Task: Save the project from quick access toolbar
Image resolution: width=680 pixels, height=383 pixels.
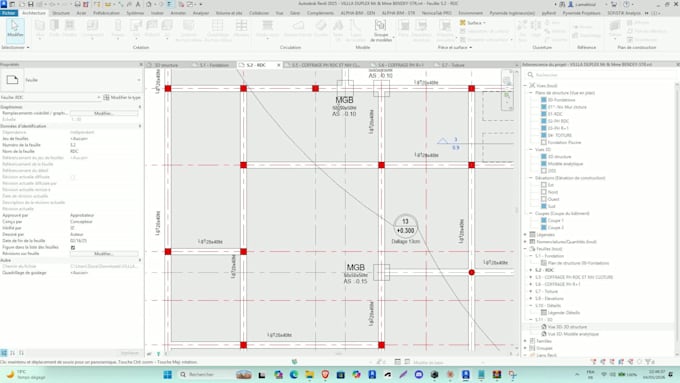Action: [30, 4]
